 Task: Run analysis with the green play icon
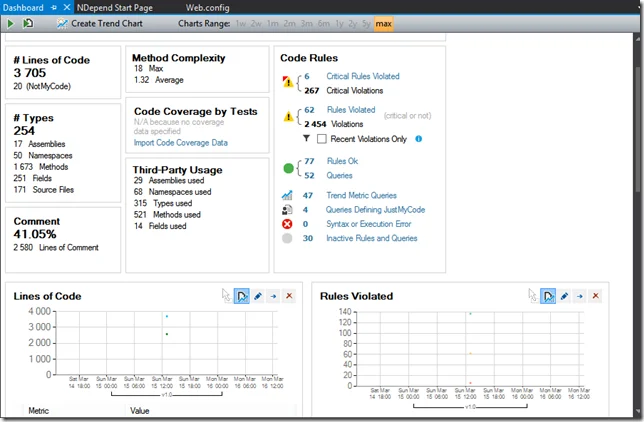point(10,24)
